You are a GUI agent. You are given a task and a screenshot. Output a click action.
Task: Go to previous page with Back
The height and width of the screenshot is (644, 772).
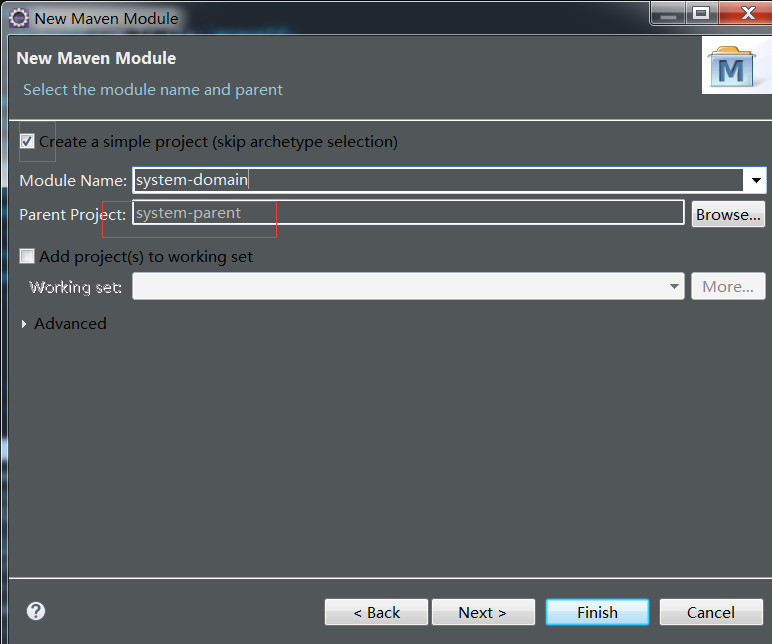376,612
